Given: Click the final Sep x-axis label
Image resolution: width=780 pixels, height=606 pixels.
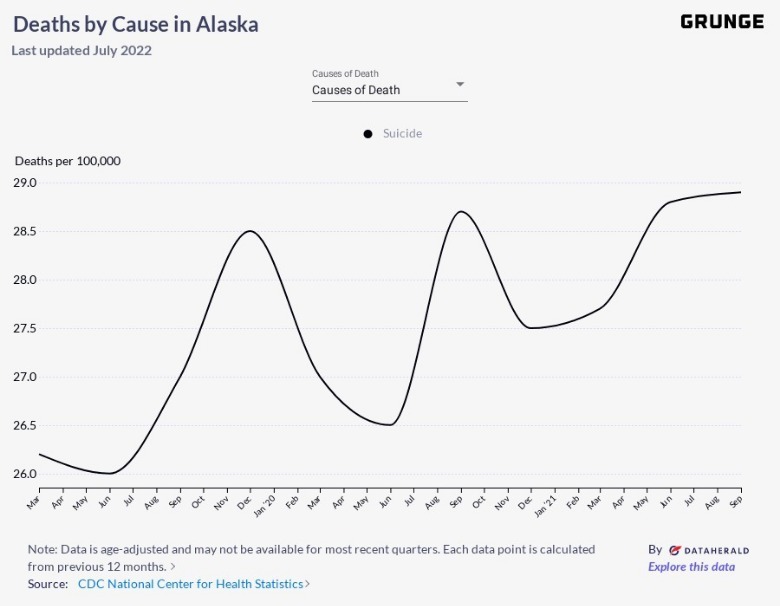Looking at the screenshot, I should [736, 501].
